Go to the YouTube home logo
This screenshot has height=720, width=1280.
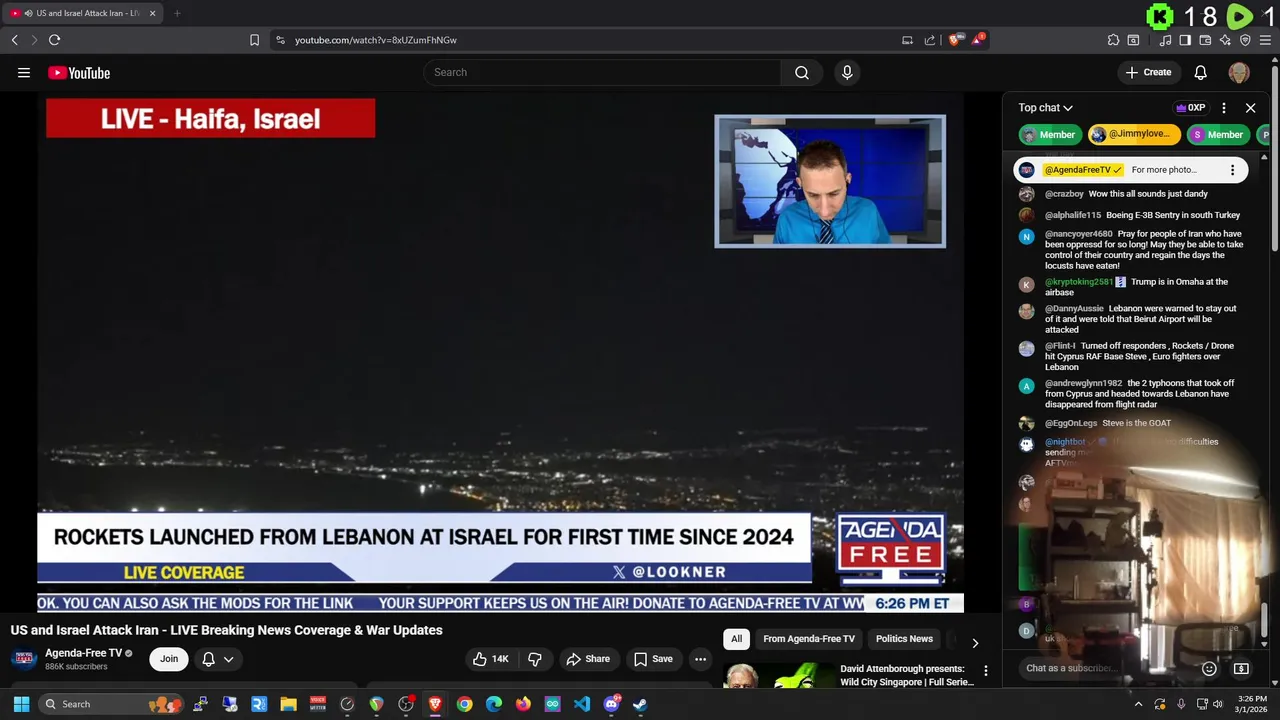(79, 72)
